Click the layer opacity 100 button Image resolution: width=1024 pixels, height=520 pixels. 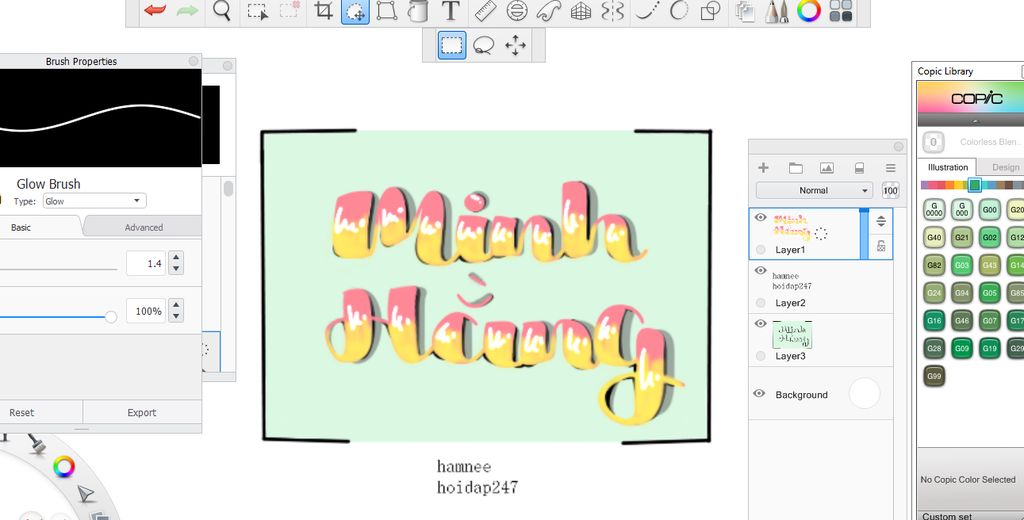click(890, 191)
